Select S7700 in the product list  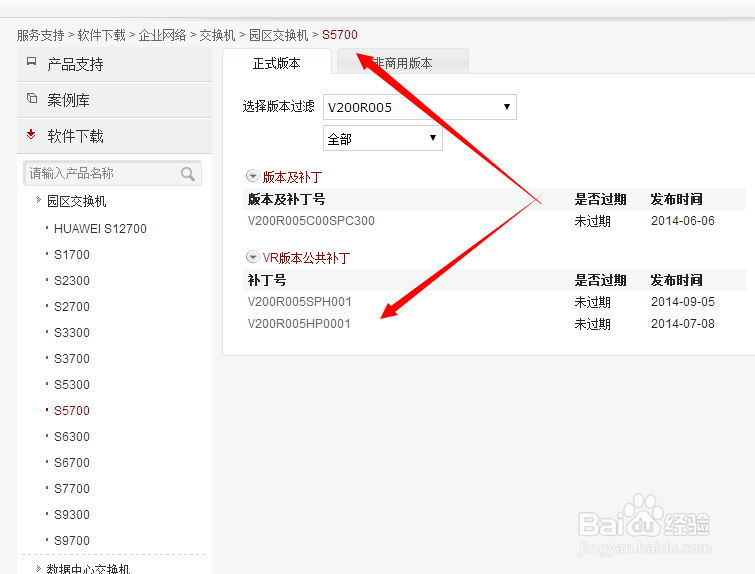[x=72, y=488]
